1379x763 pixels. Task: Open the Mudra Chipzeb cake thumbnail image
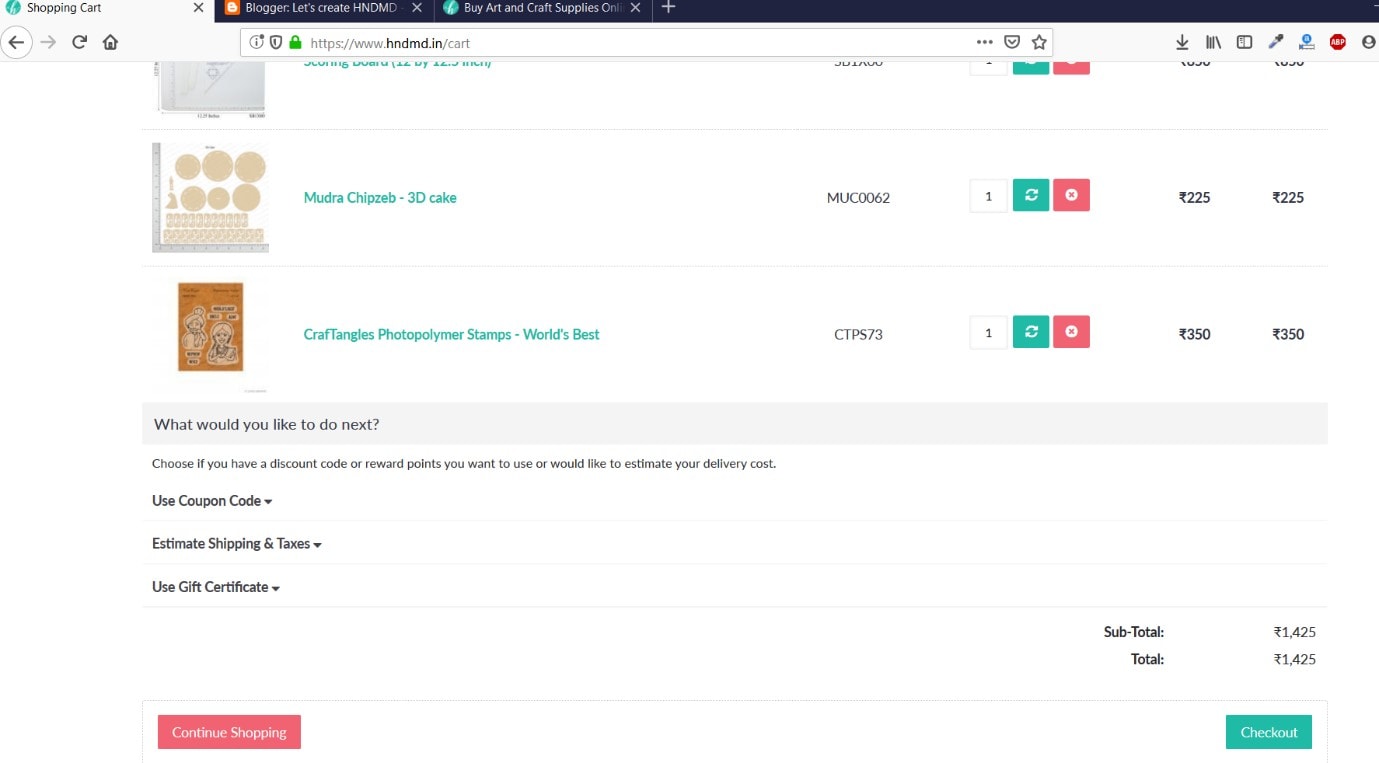tap(211, 197)
